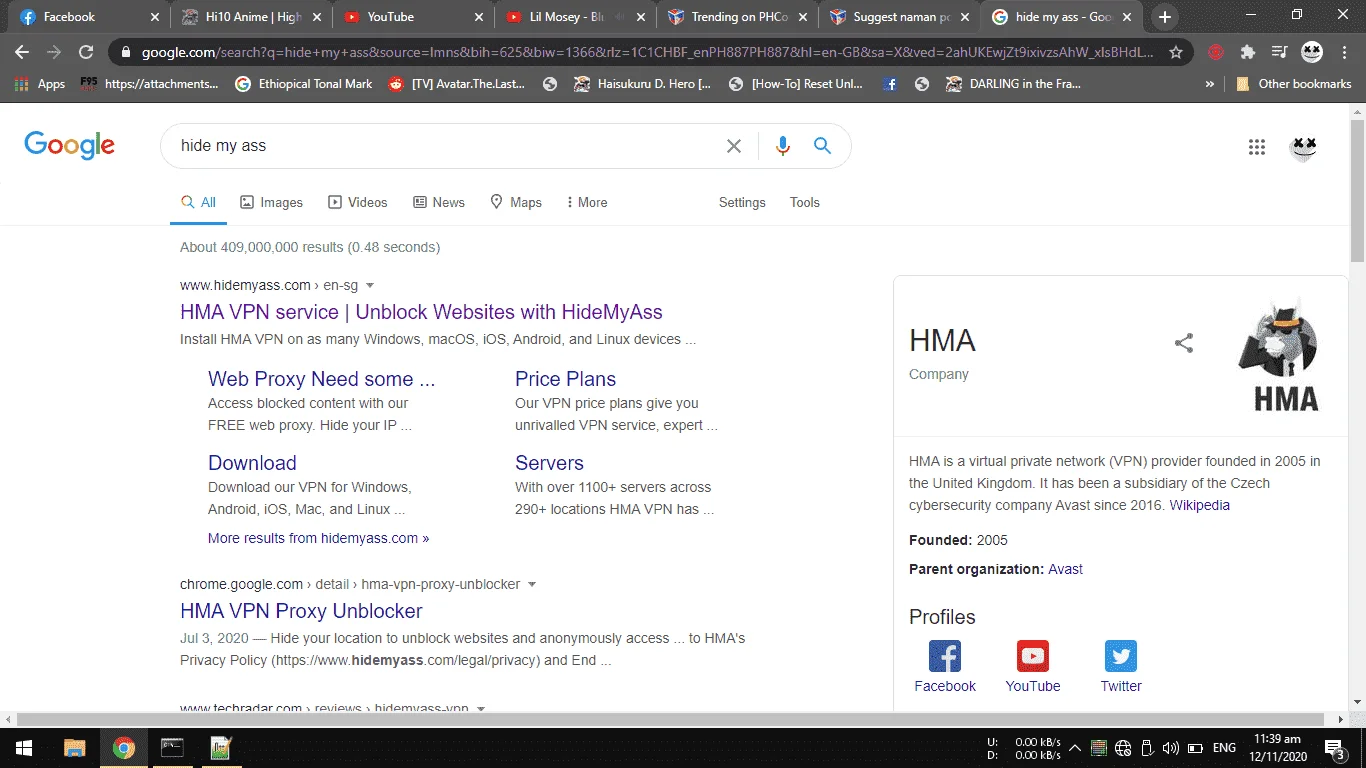The width and height of the screenshot is (1366, 768).
Task: Open taskbar clock showing 11:39 am
Action: (x=1277, y=747)
